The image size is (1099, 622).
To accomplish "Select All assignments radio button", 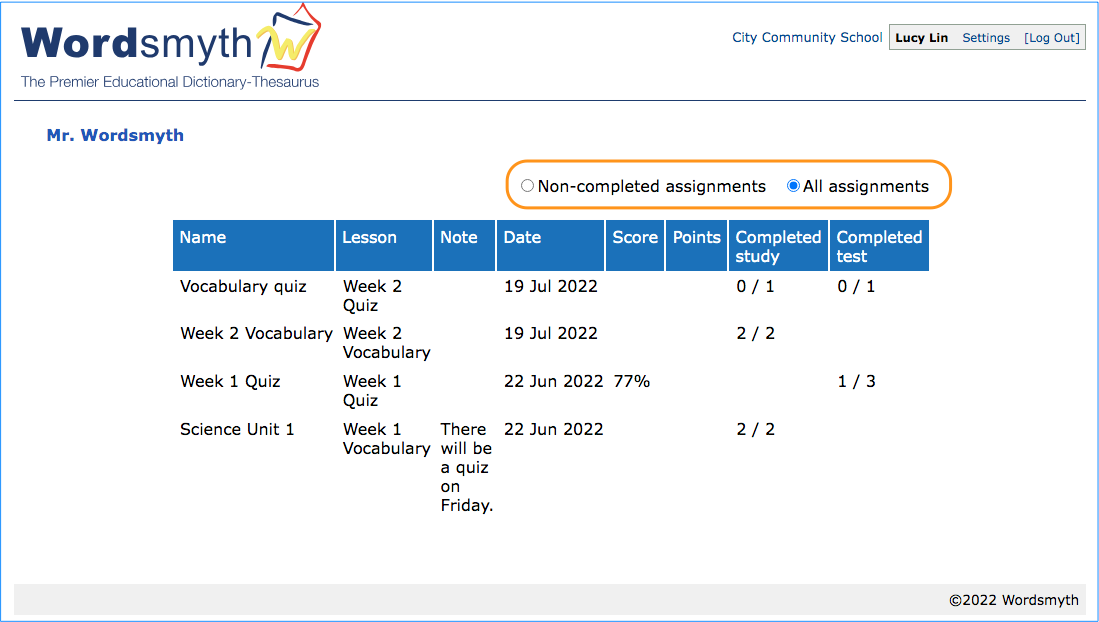I will 793,186.
